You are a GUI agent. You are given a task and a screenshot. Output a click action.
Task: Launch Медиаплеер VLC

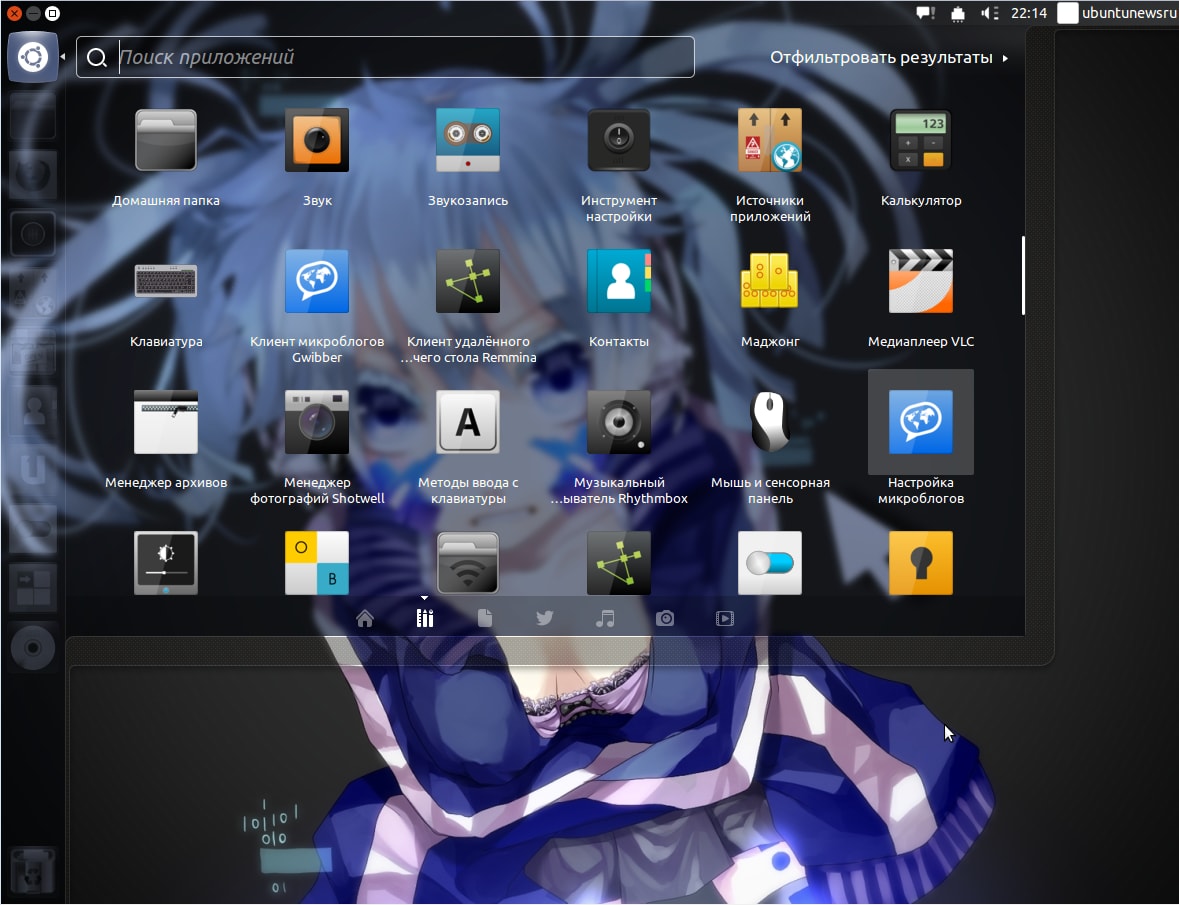point(920,281)
